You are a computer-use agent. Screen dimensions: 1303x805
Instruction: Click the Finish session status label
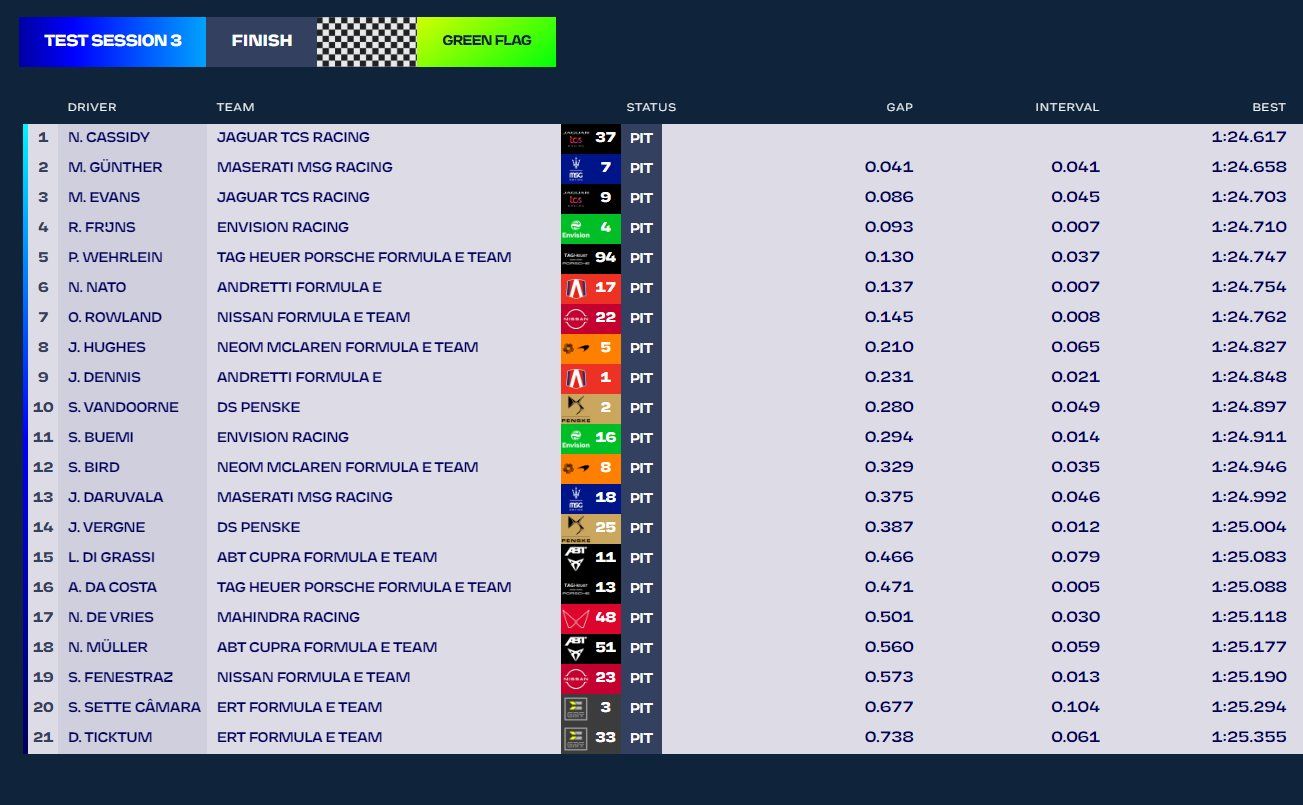coord(261,41)
